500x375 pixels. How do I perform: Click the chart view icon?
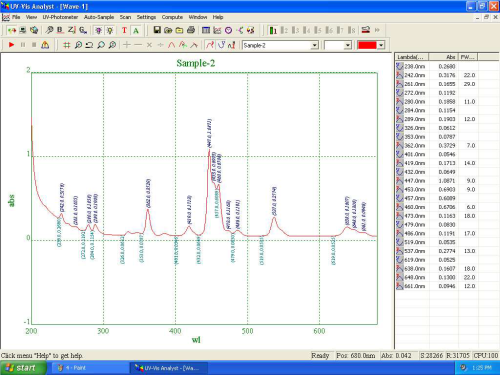tap(217, 30)
